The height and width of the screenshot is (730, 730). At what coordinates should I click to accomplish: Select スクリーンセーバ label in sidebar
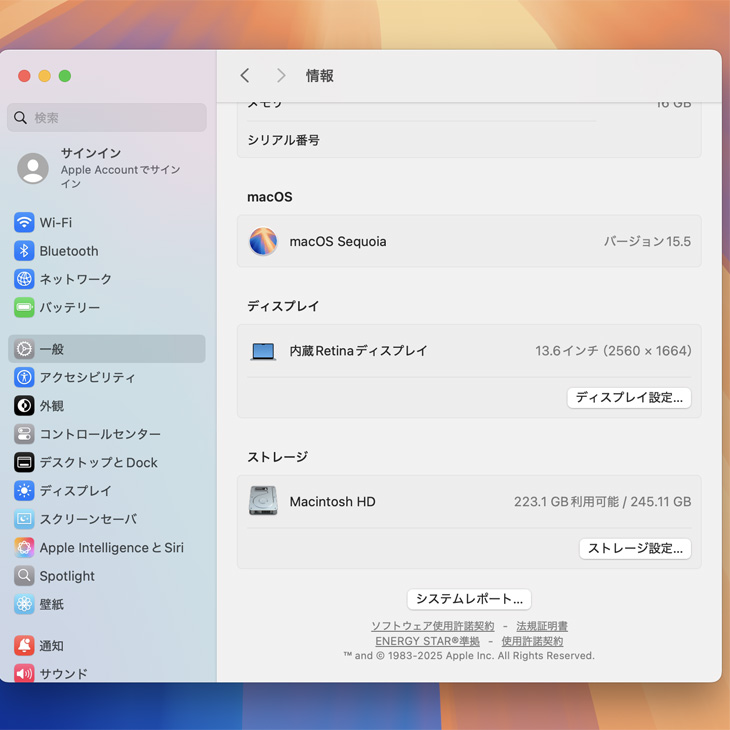click(x=88, y=519)
